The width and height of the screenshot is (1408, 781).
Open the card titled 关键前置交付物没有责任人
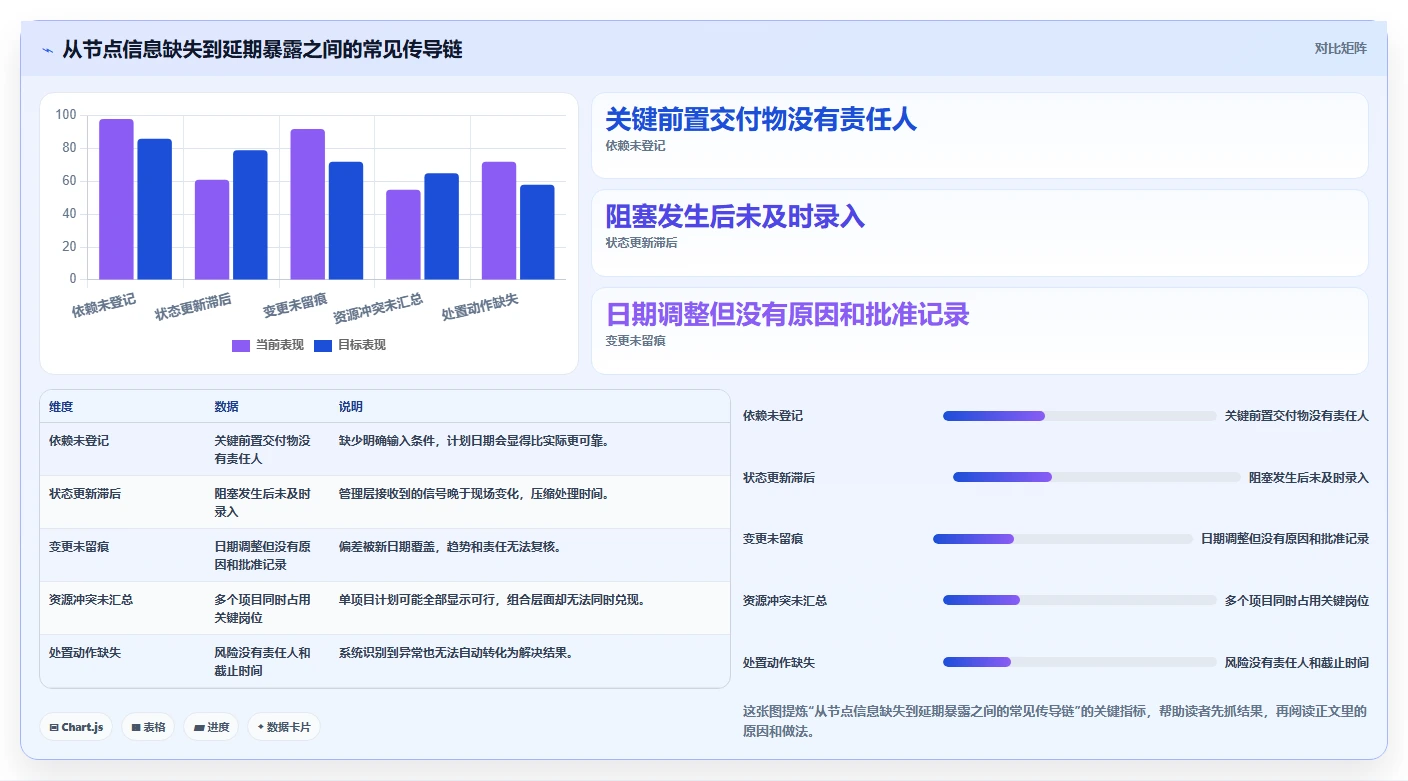point(979,135)
